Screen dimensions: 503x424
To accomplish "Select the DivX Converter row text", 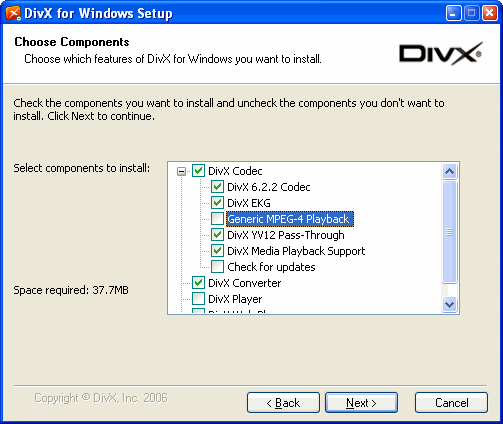I will pos(245,283).
